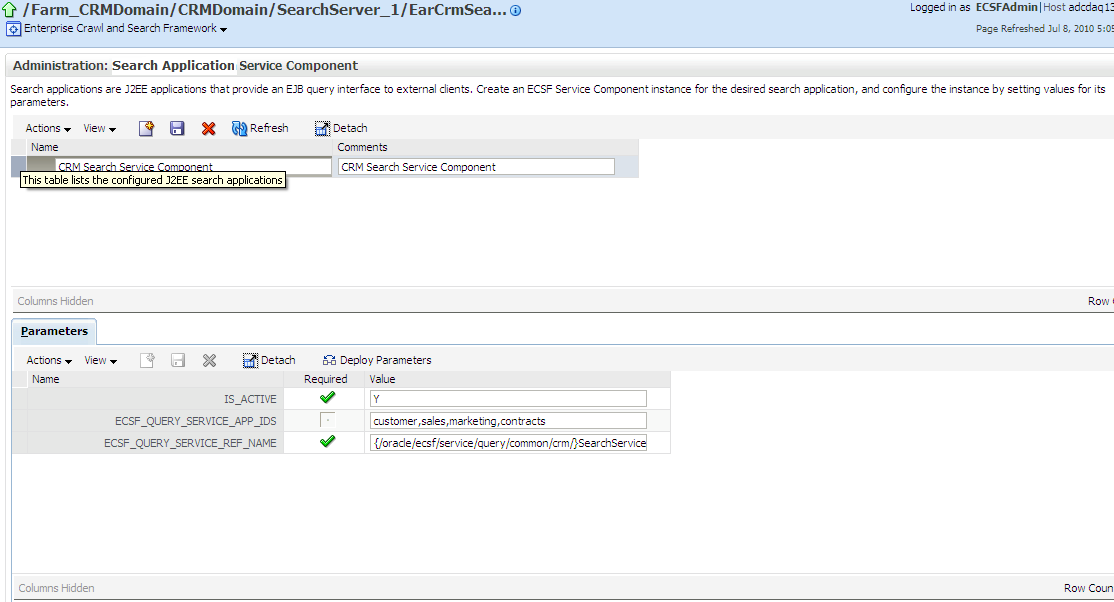This screenshot has height=602, width=1114.
Task: Click the green up arrow home icon
Action: point(9,10)
